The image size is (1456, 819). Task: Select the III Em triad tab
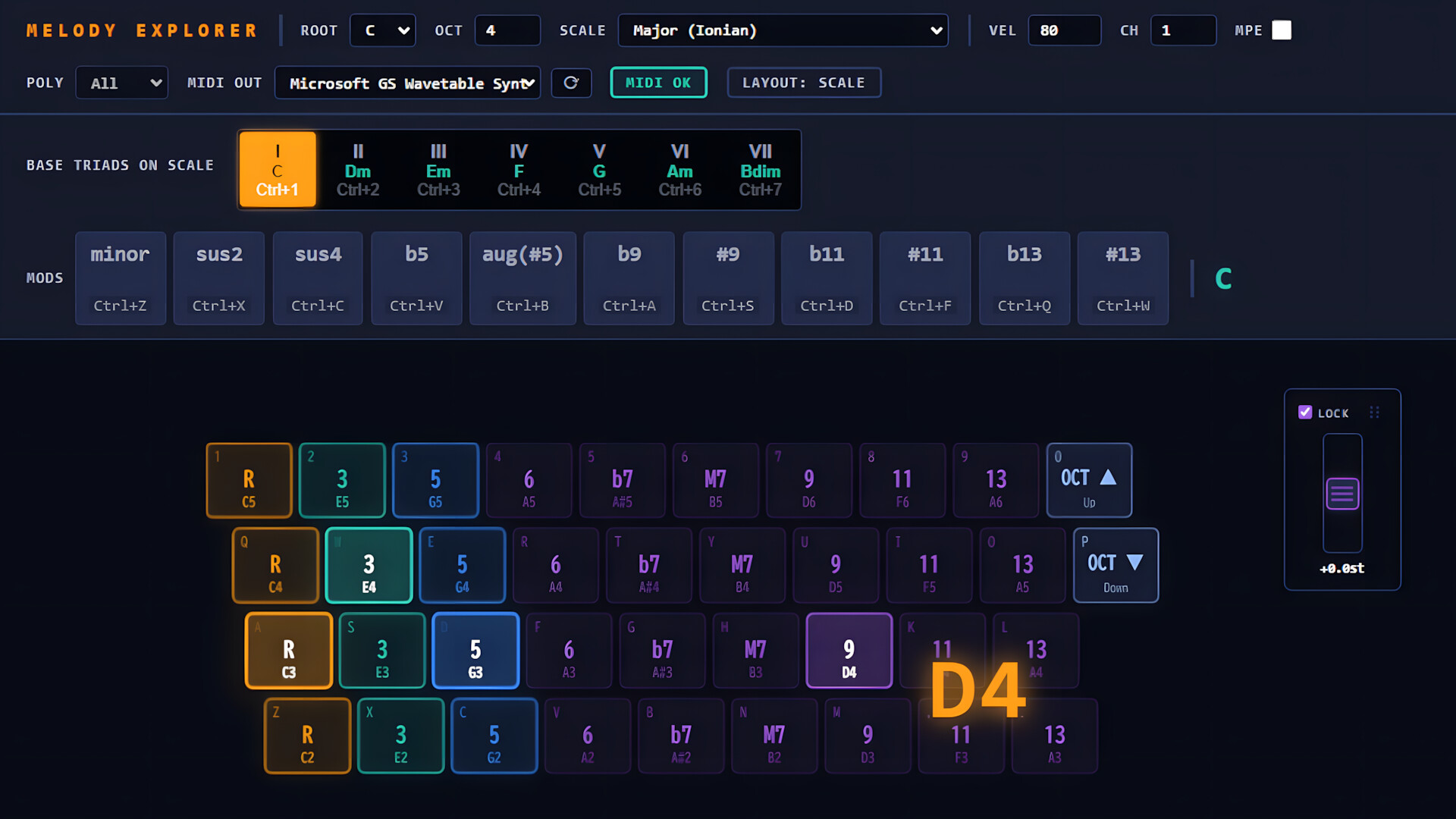point(438,170)
